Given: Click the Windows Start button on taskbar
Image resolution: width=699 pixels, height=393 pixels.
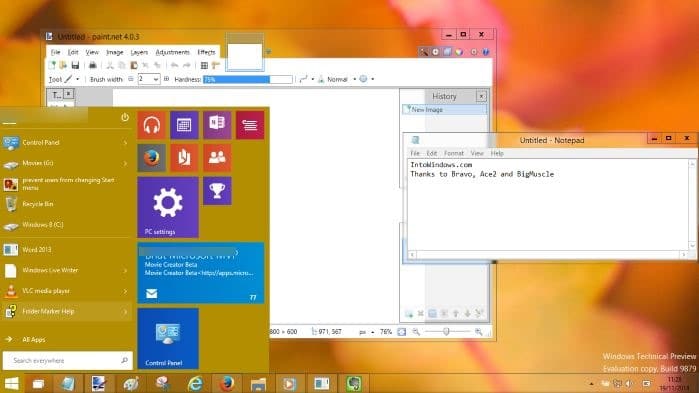Looking at the screenshot, I should tap(12, 384).
